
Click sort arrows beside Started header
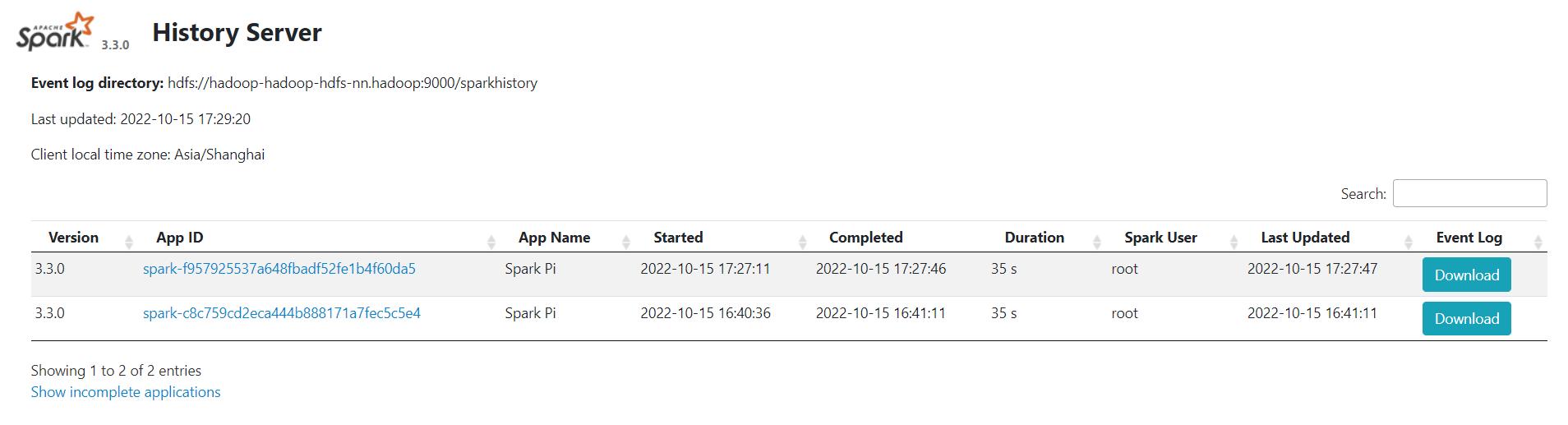tap(802, 241)
